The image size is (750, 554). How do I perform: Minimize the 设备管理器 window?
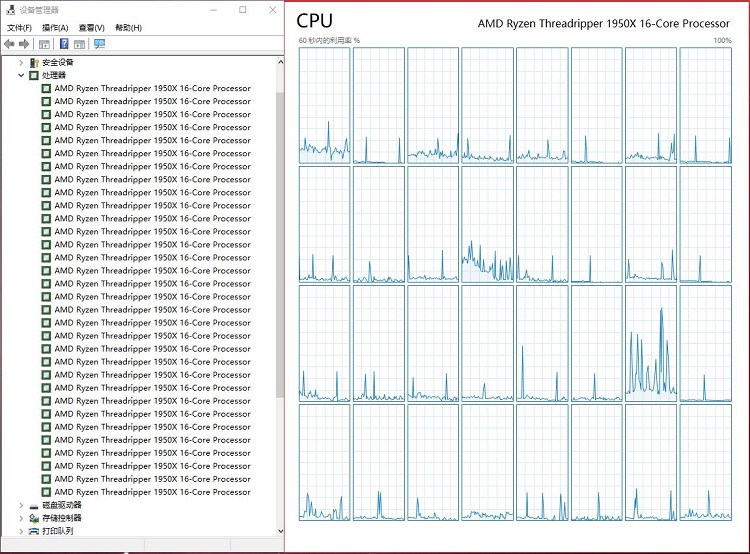coord(213,10)
